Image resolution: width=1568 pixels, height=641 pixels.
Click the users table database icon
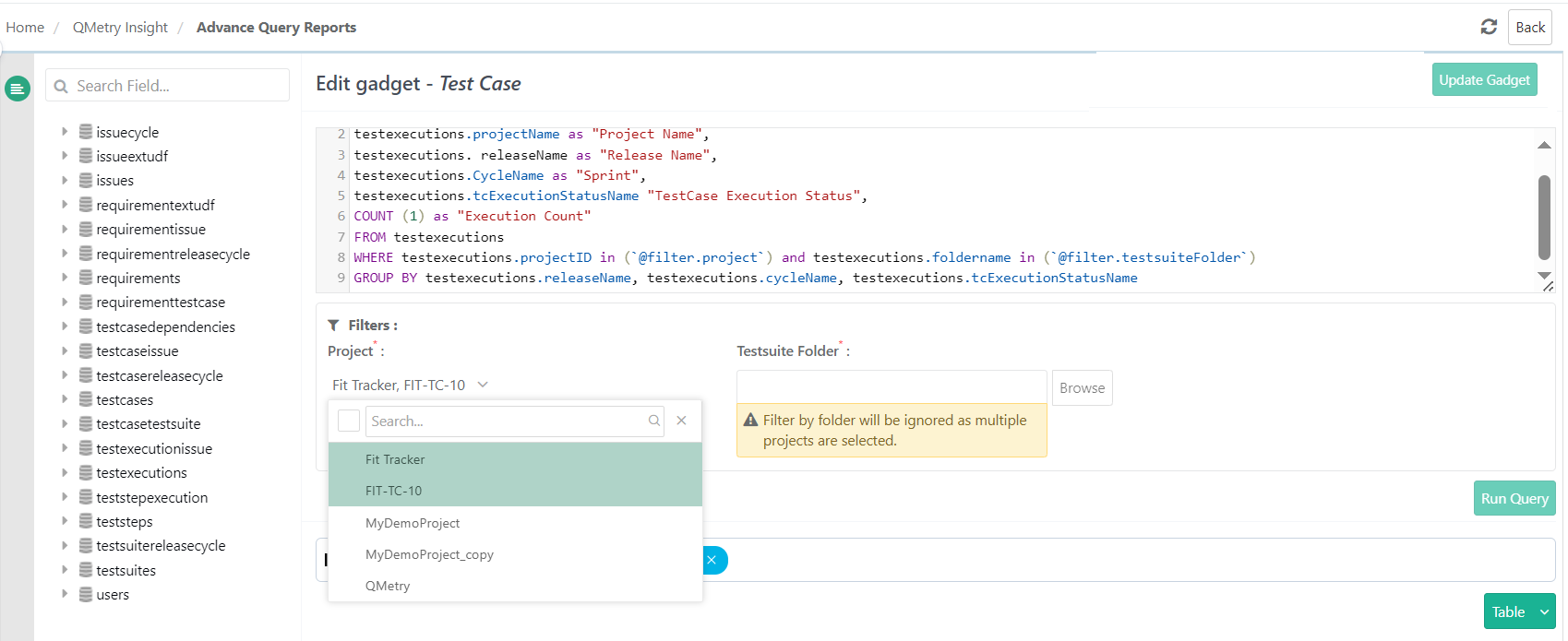pyautogui.click(x=86, y=594)
